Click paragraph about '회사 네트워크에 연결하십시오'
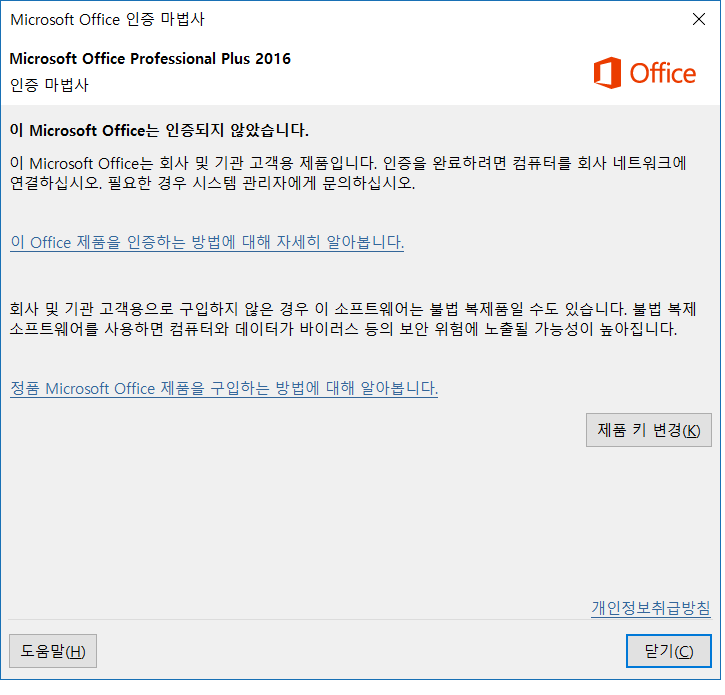This screenshot has width=725, height=695. tap(348, 173)
